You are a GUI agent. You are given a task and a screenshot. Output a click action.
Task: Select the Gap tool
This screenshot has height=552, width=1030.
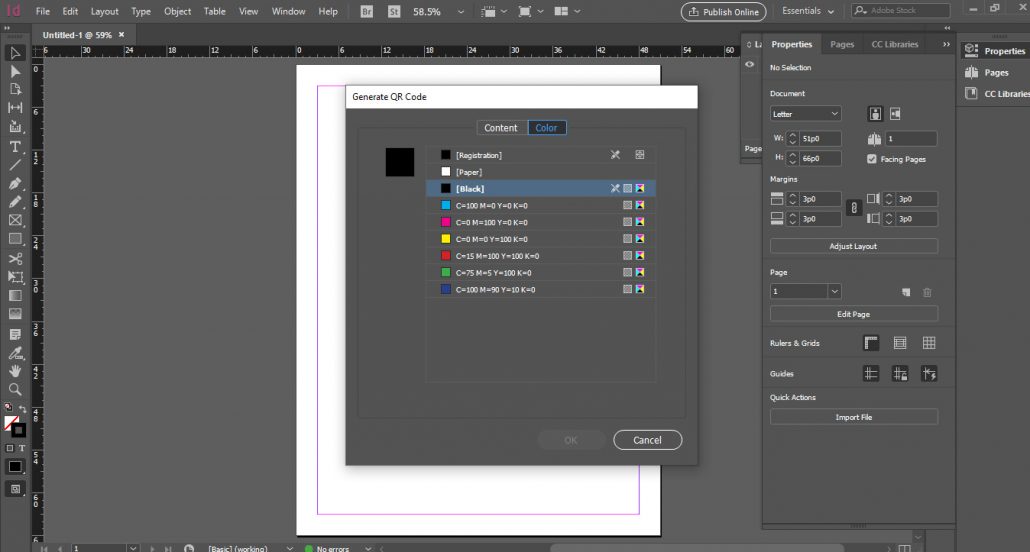coord(15,107)
